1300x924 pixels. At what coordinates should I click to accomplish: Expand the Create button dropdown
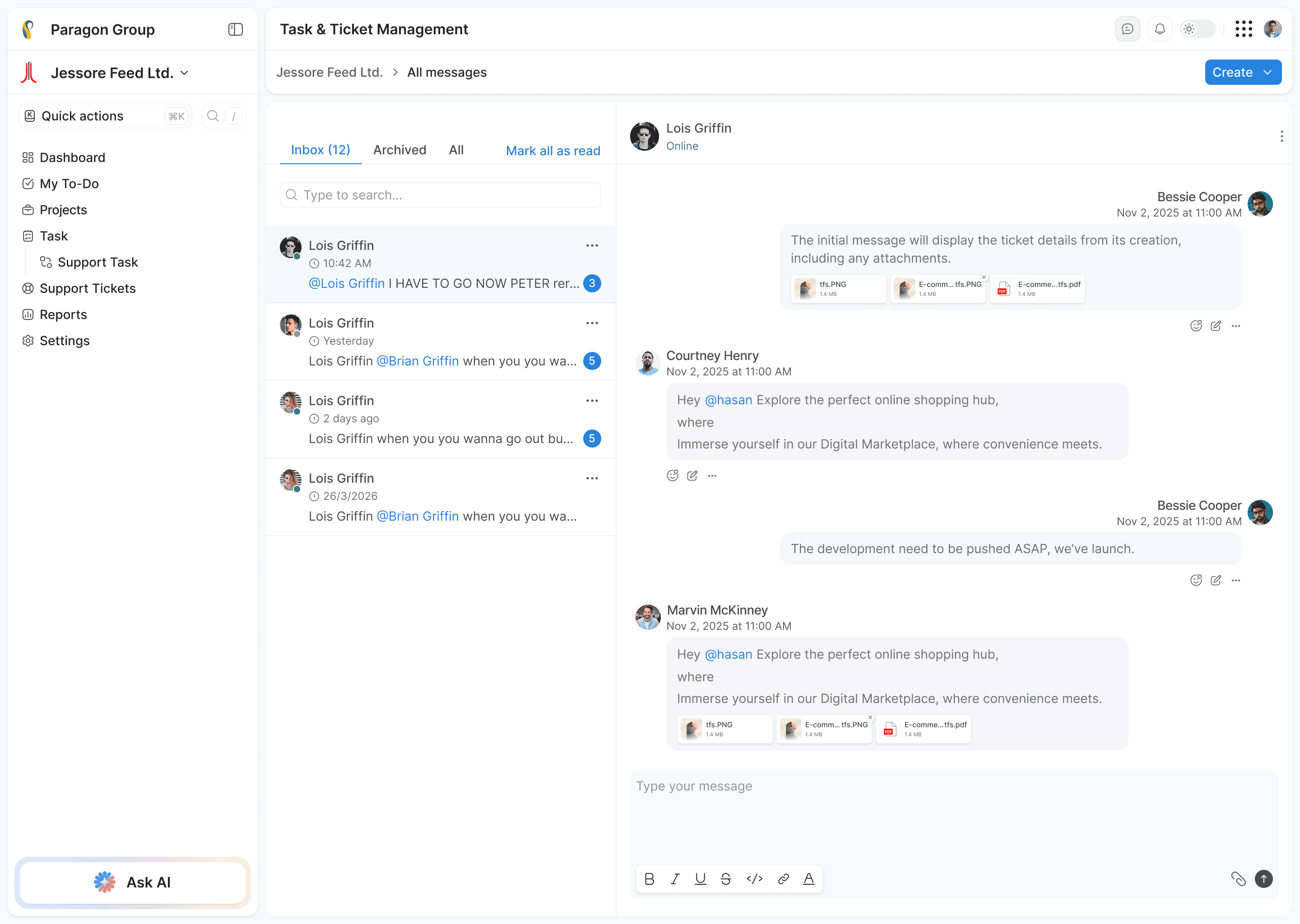coord(1267,72)
